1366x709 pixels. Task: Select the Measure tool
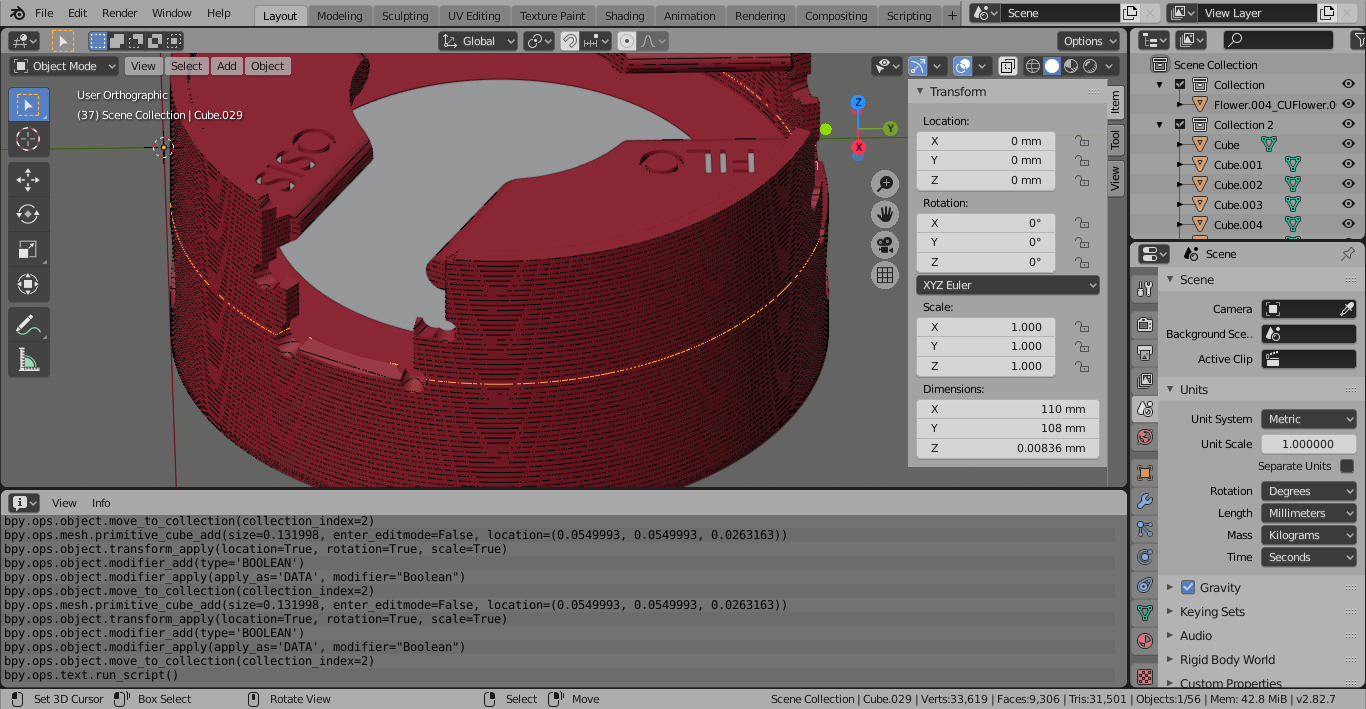click(x=28, y=360)
